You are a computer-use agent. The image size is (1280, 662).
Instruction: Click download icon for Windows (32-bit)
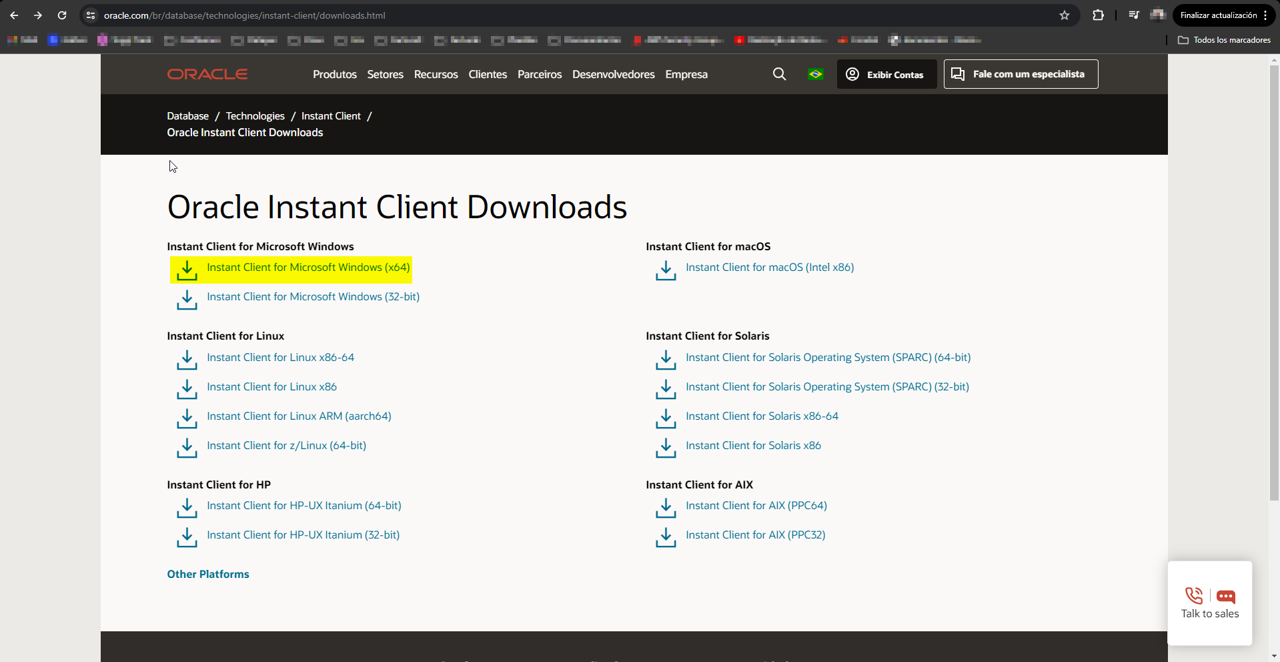point(187,299)
